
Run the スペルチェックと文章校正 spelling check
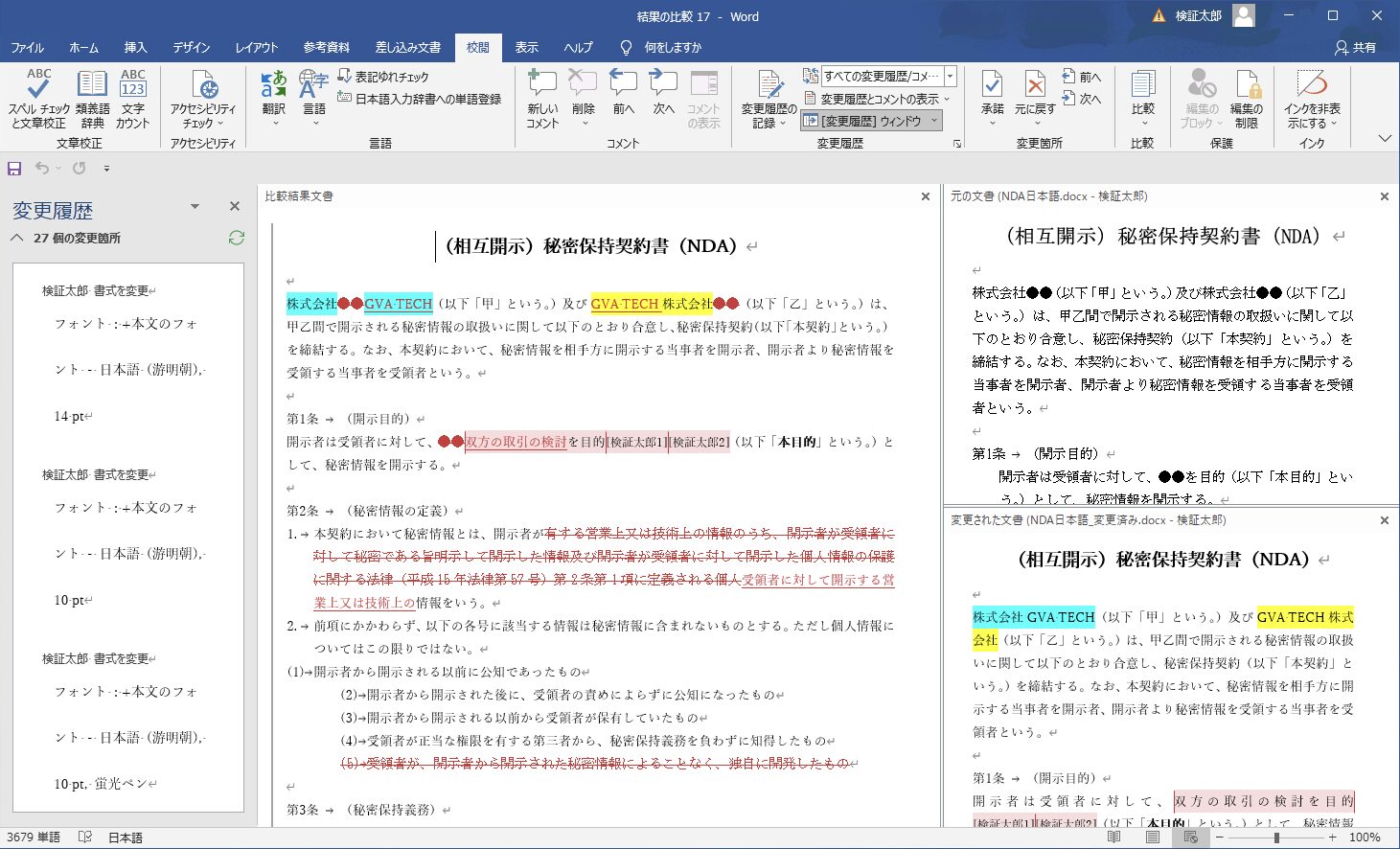point(38,99)
